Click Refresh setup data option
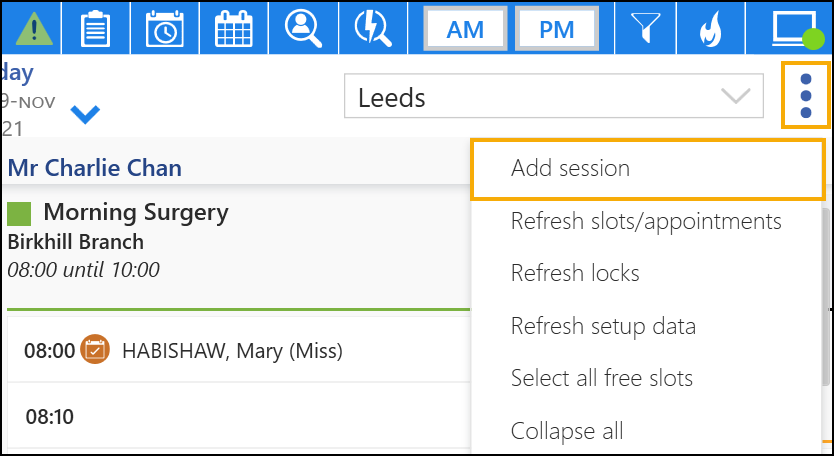Image resolution: width=834 pixels, height=456 pixels. click(x=603, y=326)
